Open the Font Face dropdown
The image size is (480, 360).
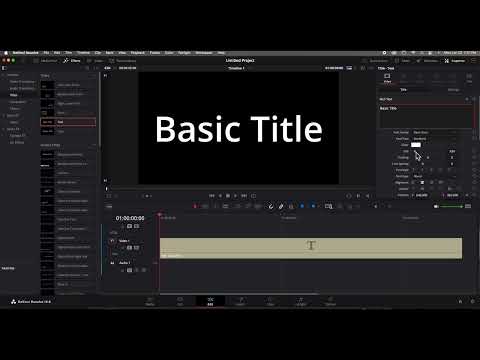434,139
